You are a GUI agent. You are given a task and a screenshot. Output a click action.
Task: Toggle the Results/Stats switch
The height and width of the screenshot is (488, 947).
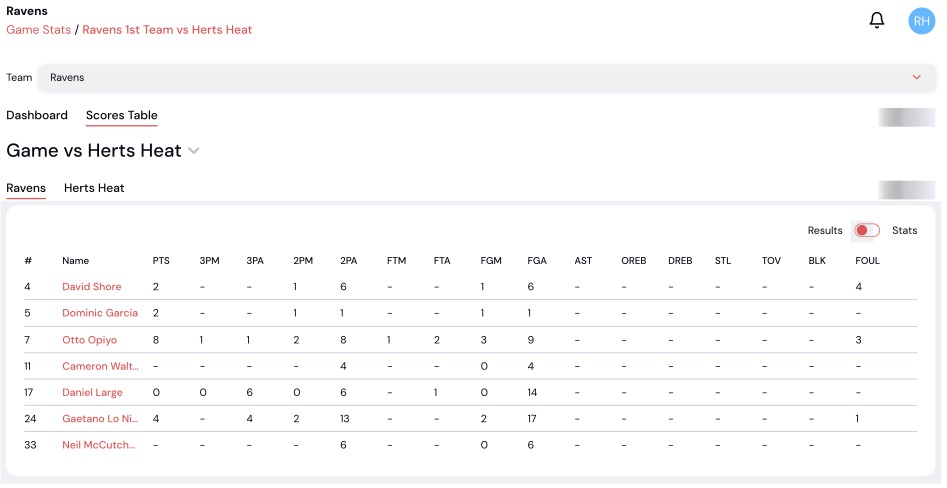867,231
